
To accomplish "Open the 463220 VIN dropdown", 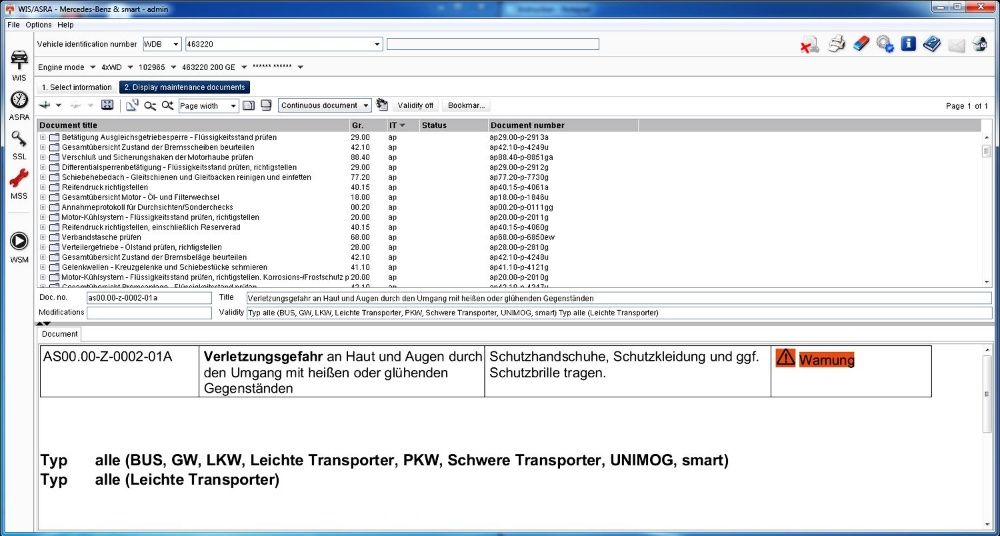I will (x=377, y=44).
